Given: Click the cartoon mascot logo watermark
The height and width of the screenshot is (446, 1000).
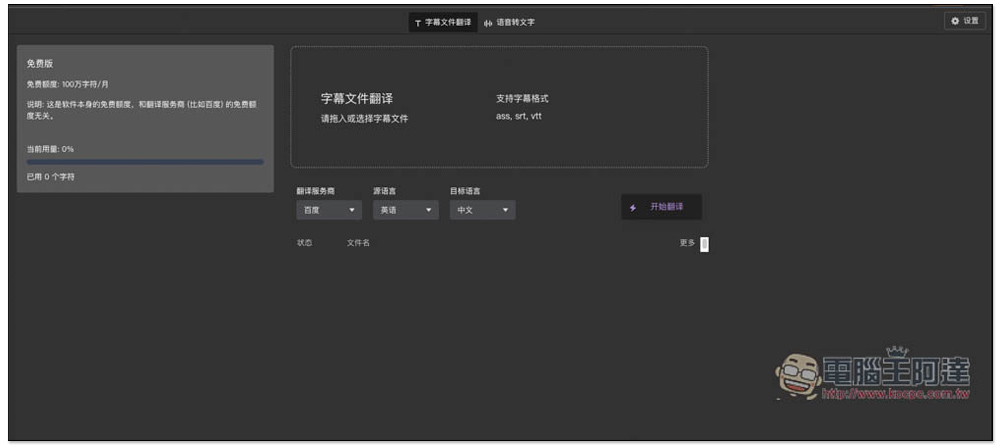Looking at the screenshot, I should pyautogui.click(x=797, y=376).
